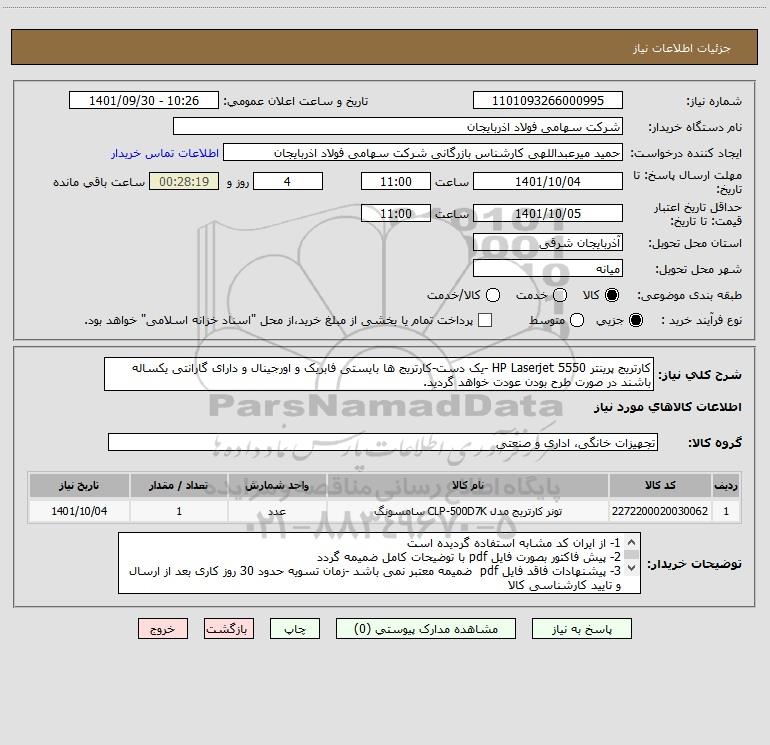Click the scroll up arrow in buyer notes
The image size is (770, 745).
coord(632,543)
